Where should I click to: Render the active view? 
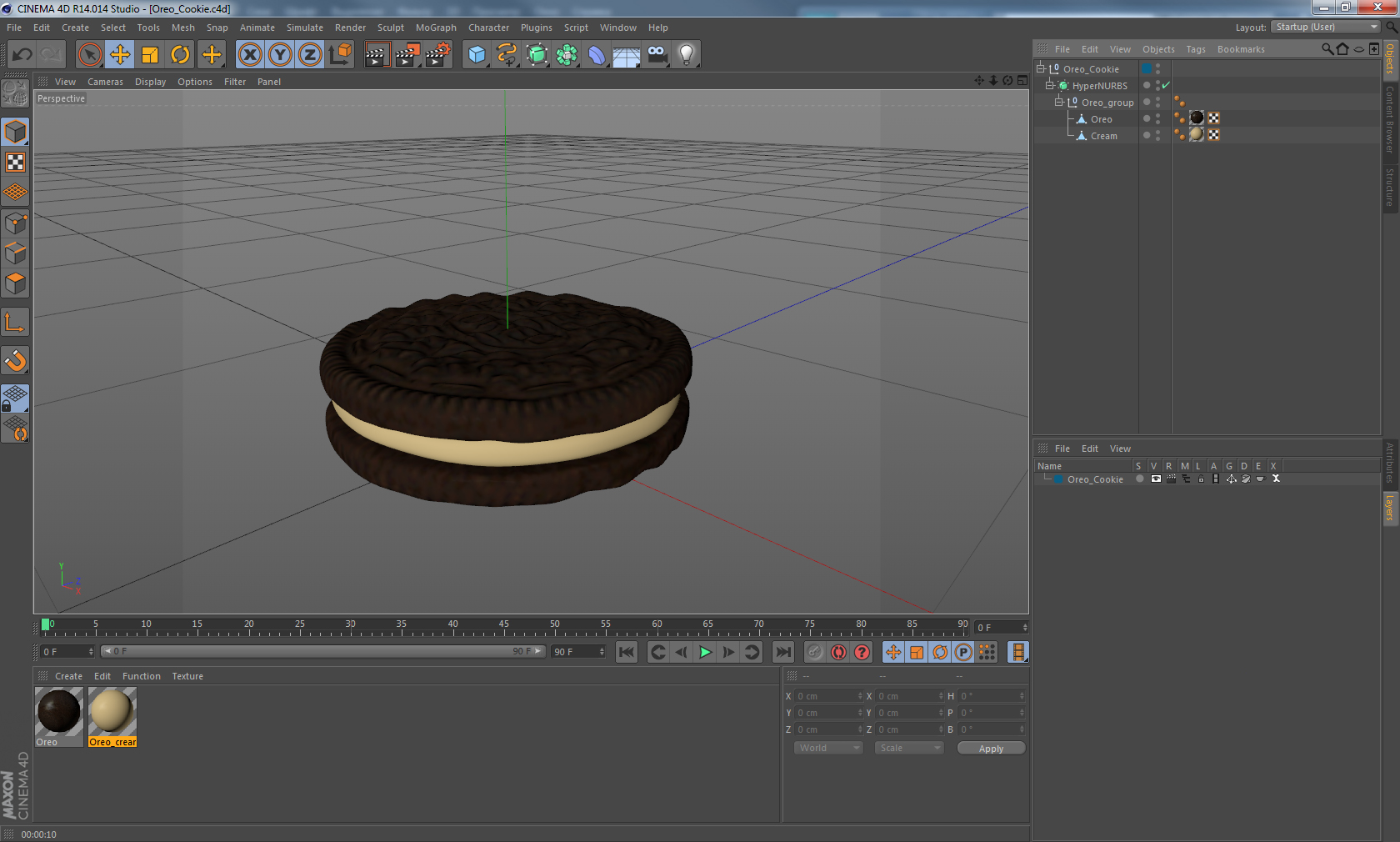[x=377, y=55]
